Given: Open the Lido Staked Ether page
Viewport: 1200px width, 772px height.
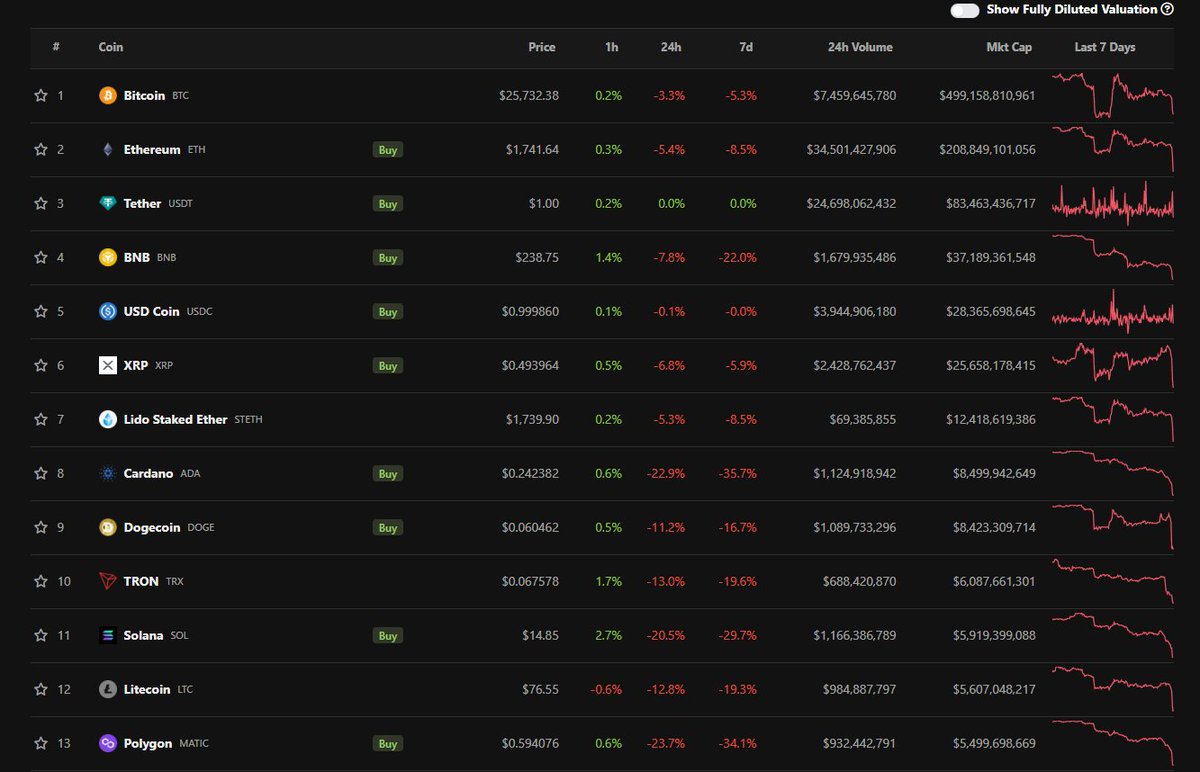Looking at the screenshot, I should 170,419.
